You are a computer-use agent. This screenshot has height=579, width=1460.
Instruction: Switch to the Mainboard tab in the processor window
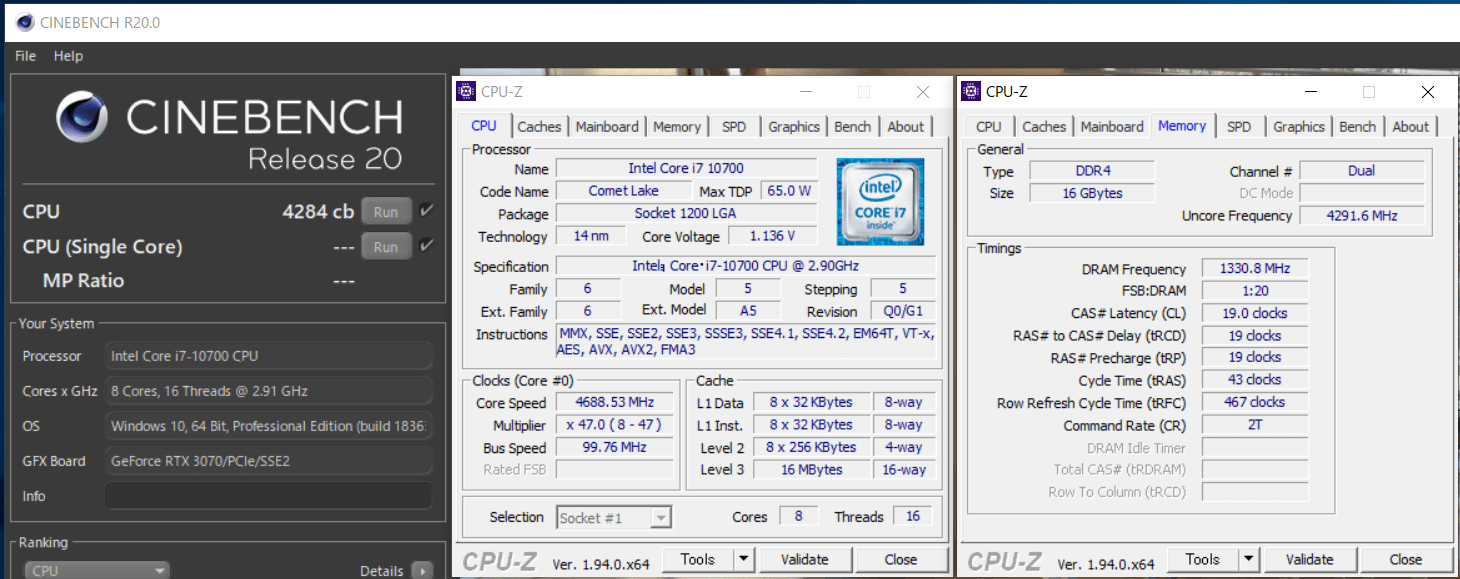coord(607,127)
